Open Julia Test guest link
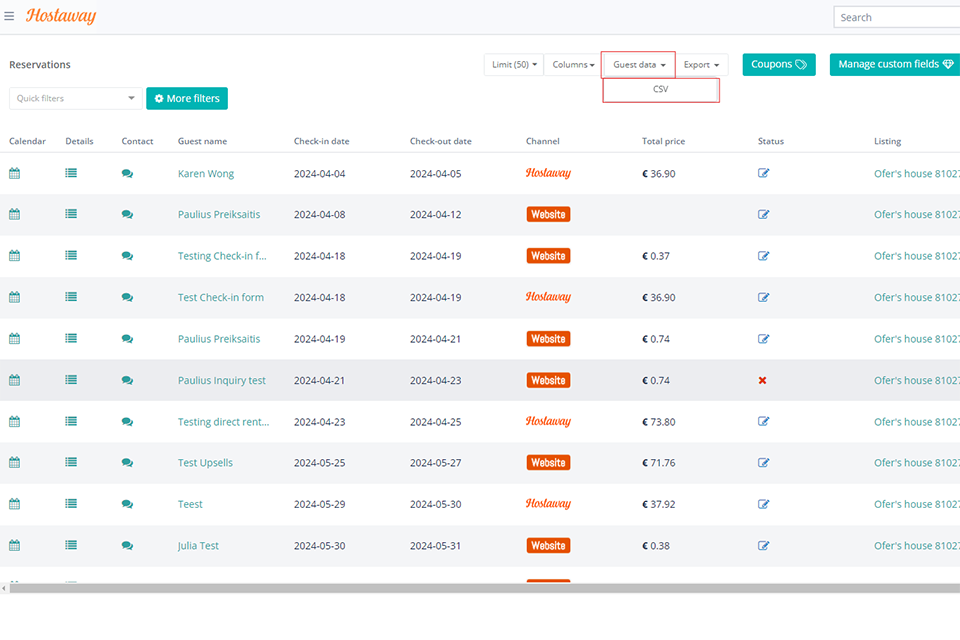Viewport: 960px width, 640px height. (x=198, y=546)
